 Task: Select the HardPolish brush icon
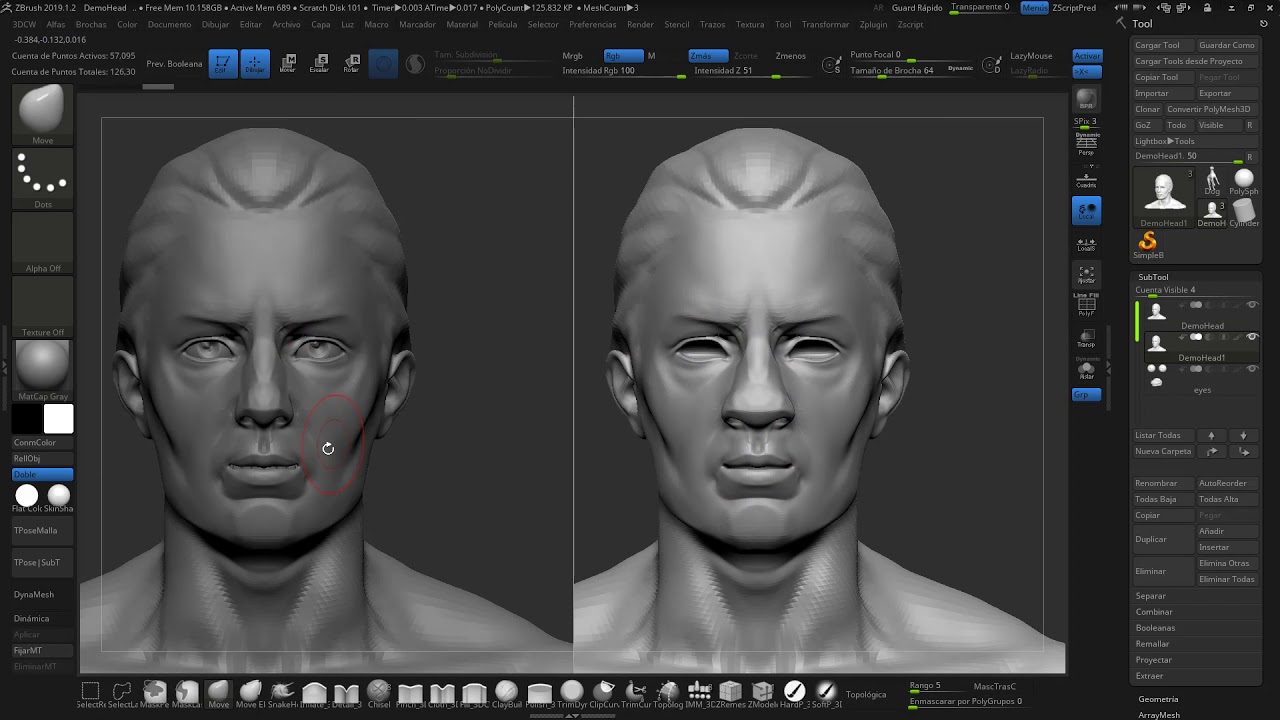point(795,693)
